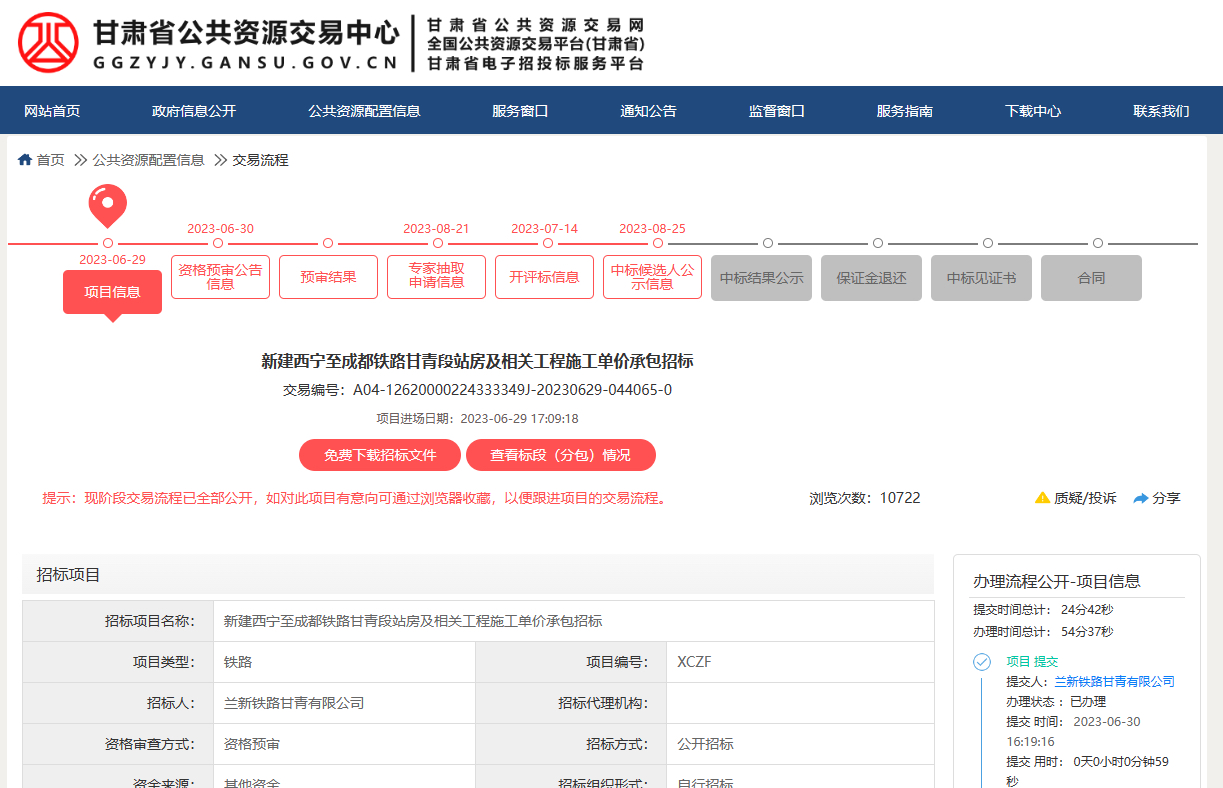Click 公共资源配置信息 breadcrumb link

[x=148, y=160]
